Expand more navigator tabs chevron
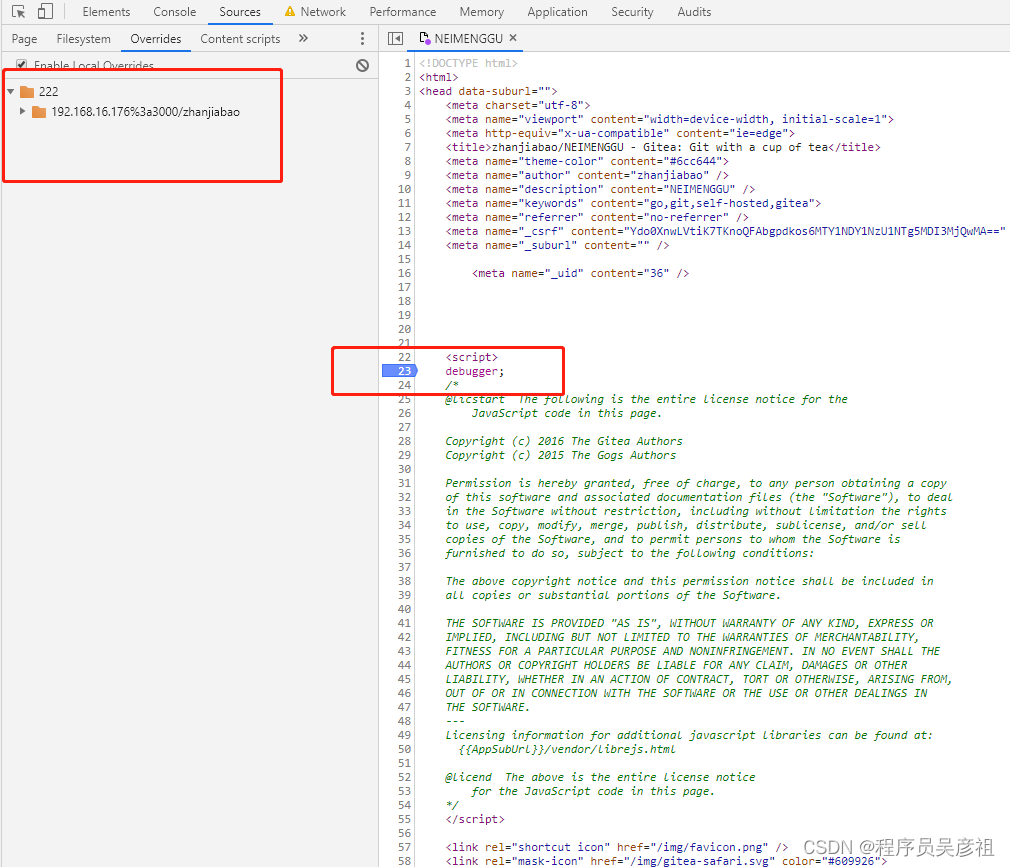This screenshot has height=867, width=1010. point(303,39)
